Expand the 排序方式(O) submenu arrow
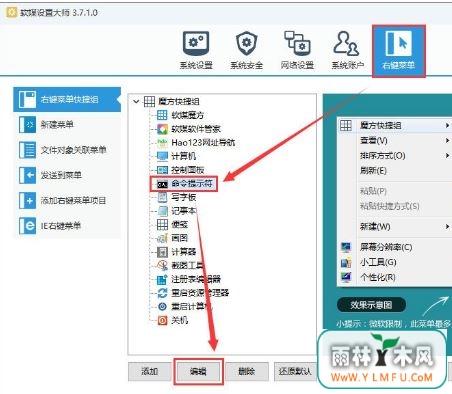 pyautogui.click(x=447, y=155)
